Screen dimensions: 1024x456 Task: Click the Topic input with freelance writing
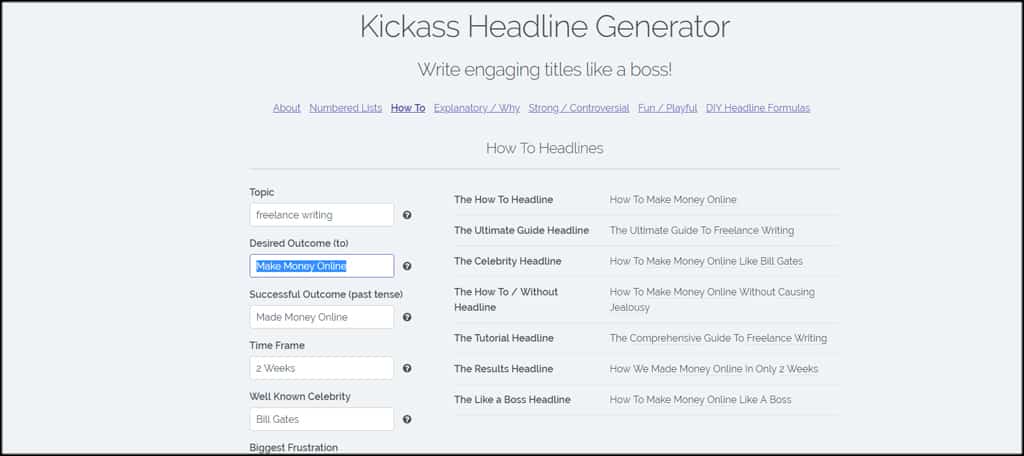pos(322,215)
